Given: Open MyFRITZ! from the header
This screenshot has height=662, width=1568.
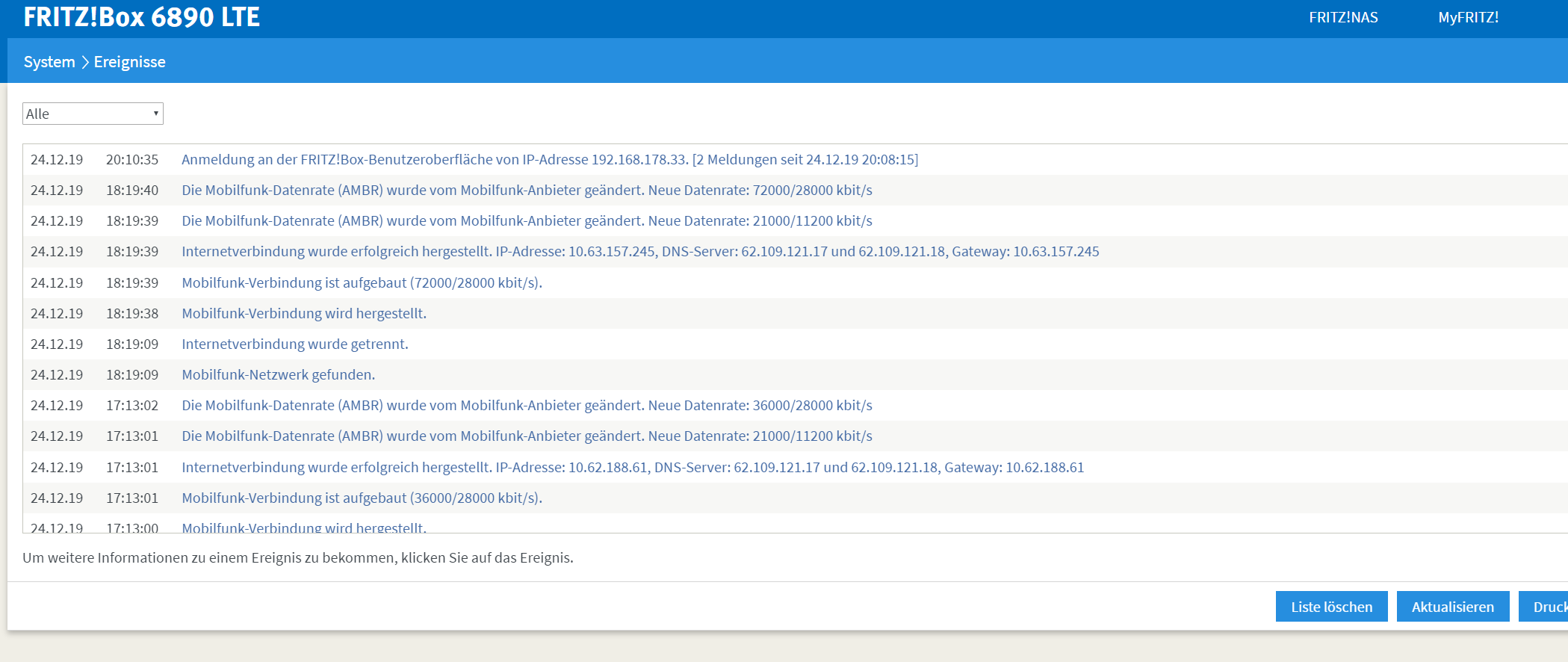Looking at the screenshot, I should pyautogui.click(x=1468, y=17).
